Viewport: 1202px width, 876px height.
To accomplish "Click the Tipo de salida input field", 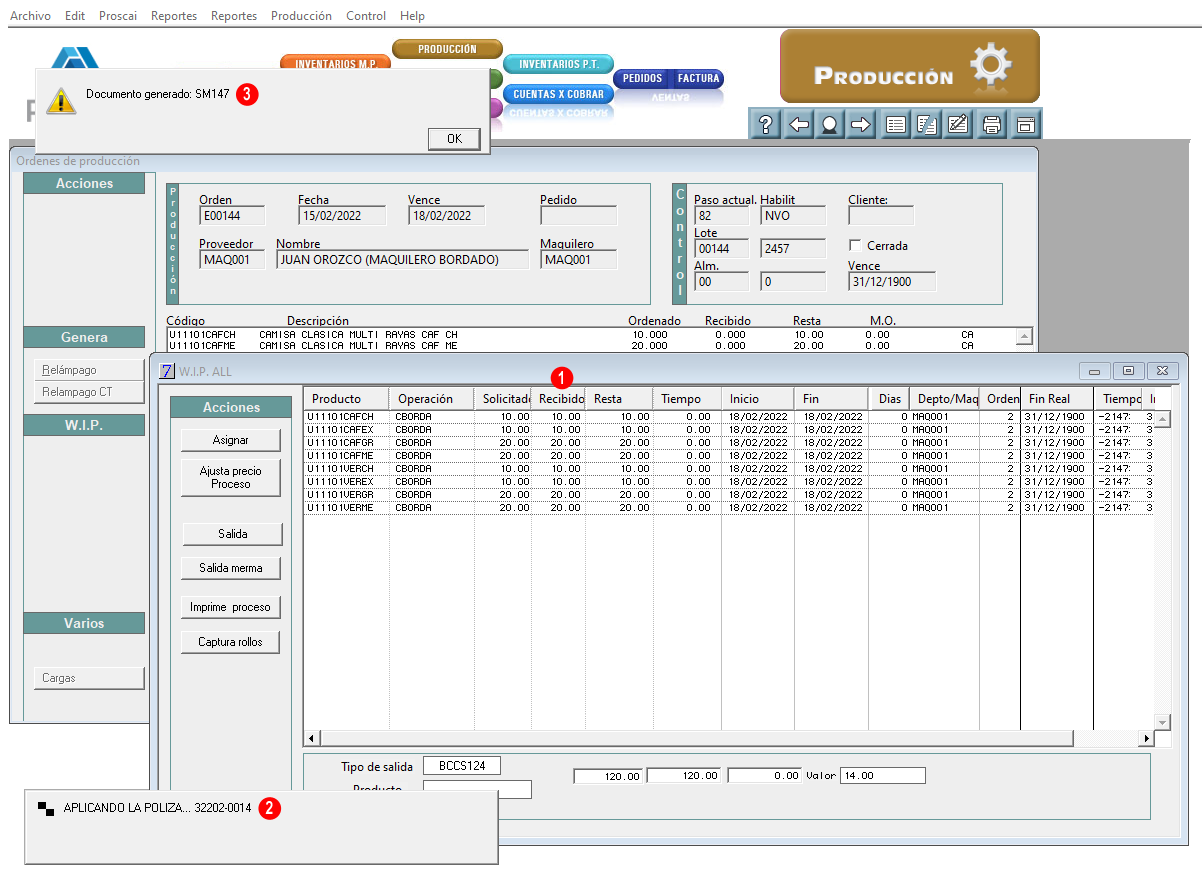I will click(x=462, y=766).
